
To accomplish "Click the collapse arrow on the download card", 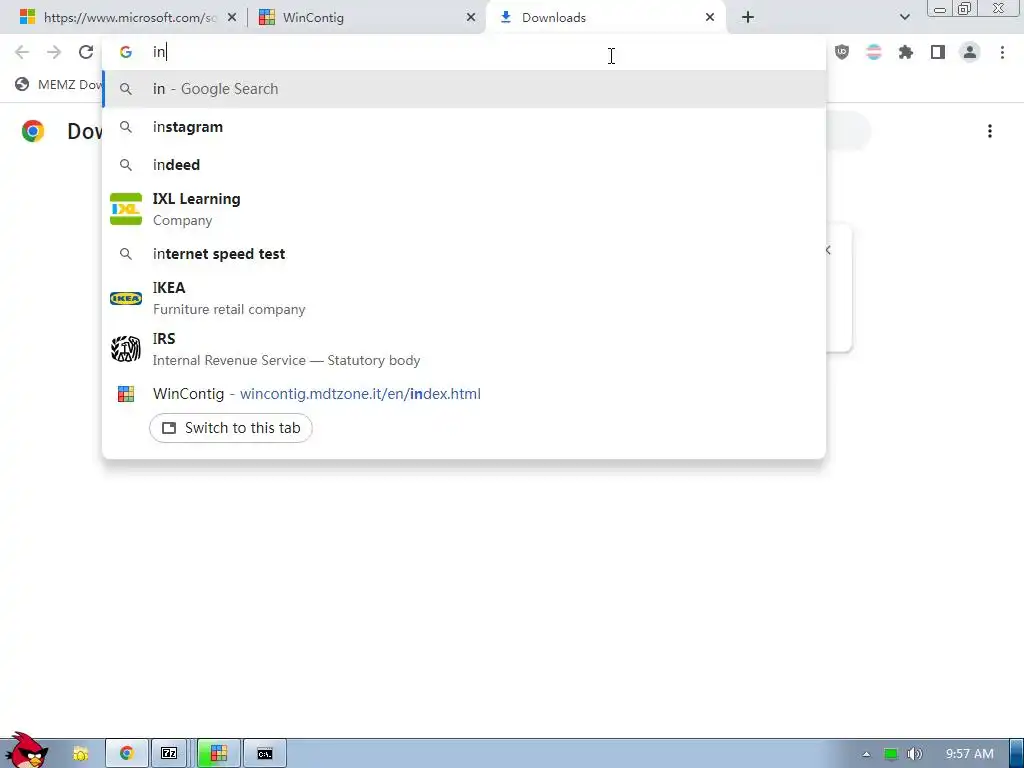I will pyautogui.click(x=828, y=250).
